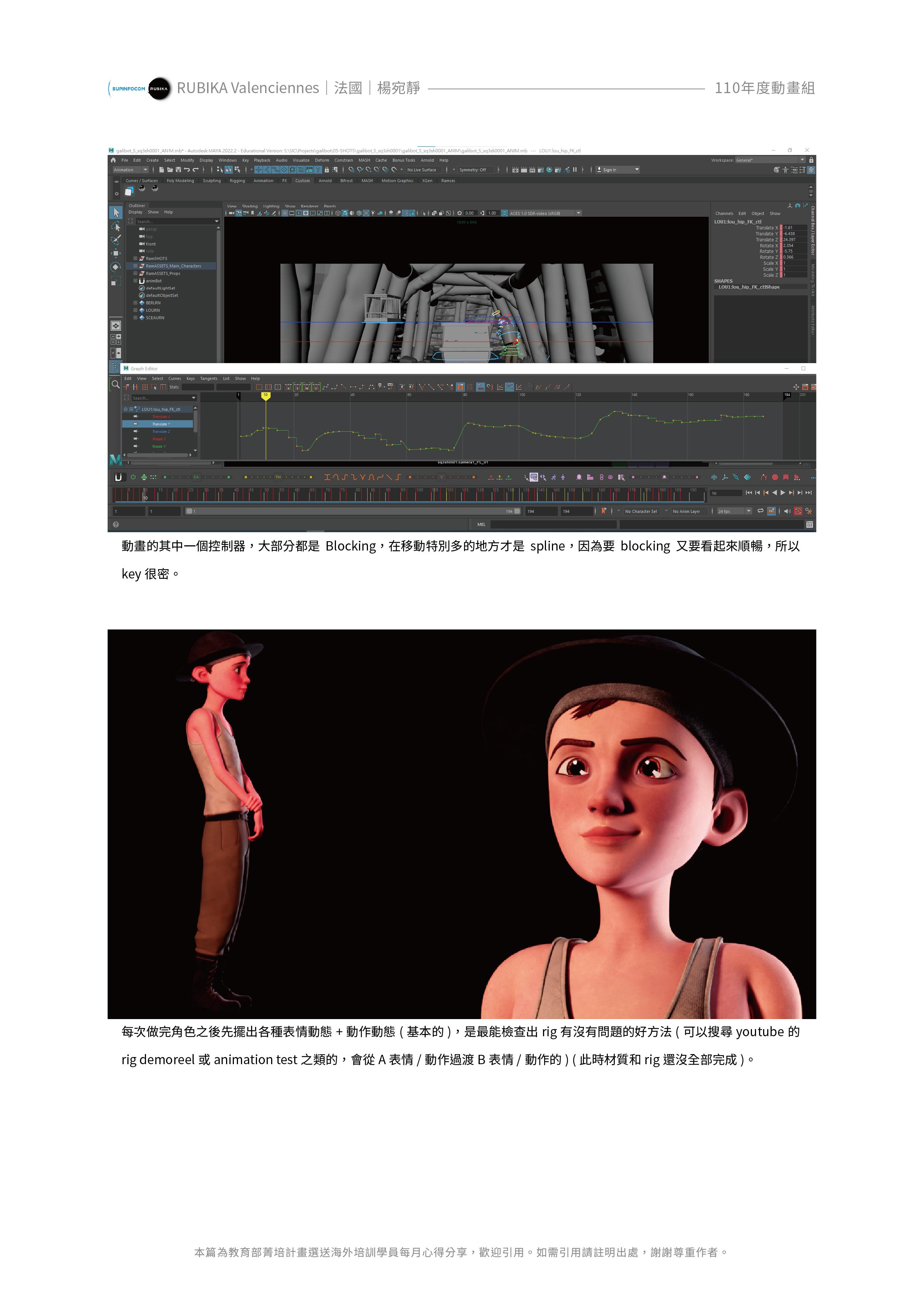Click the save scene icon

pyautogui.click(x=178, y=169)
